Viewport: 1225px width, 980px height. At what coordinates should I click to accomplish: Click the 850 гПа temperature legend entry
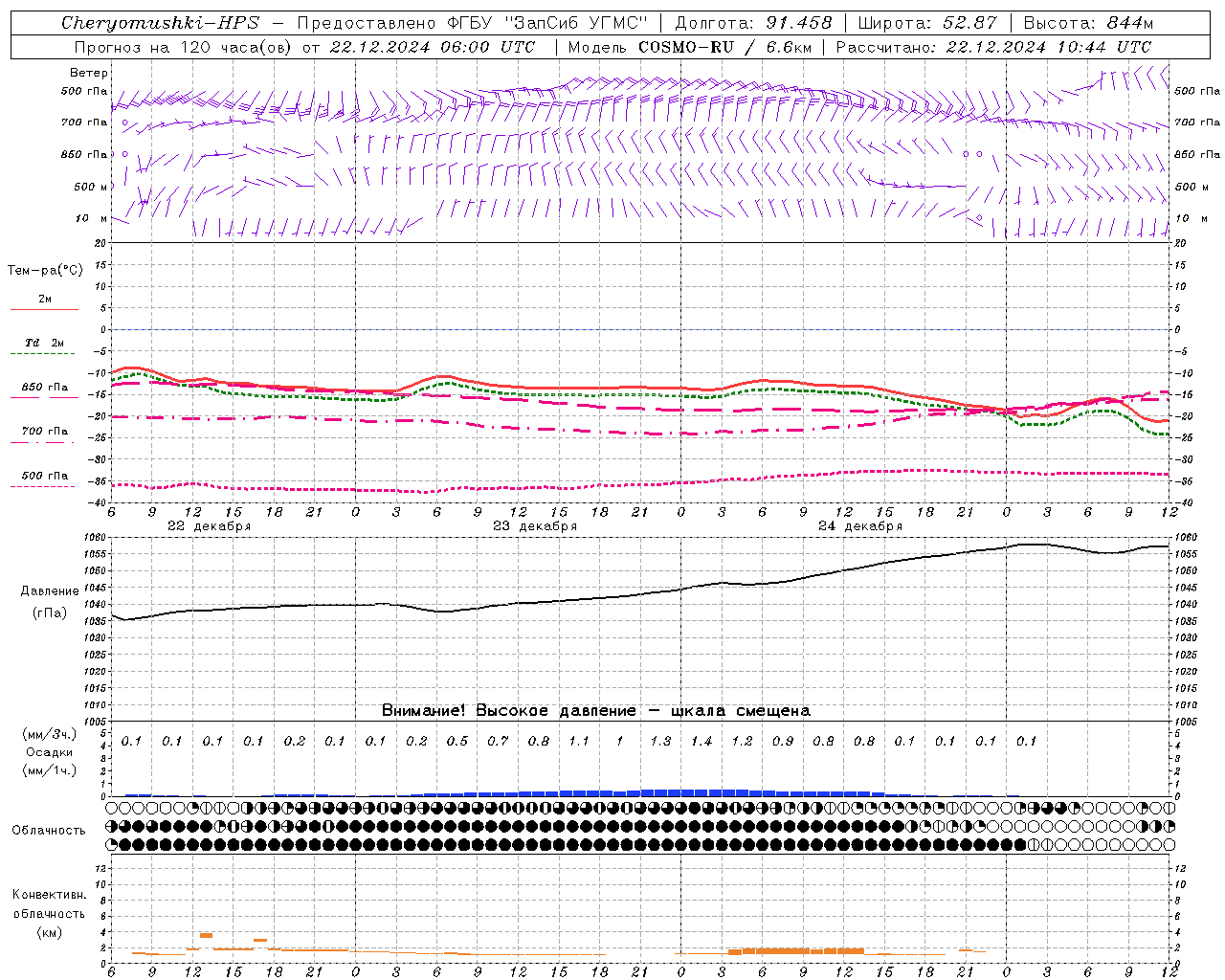45,388
